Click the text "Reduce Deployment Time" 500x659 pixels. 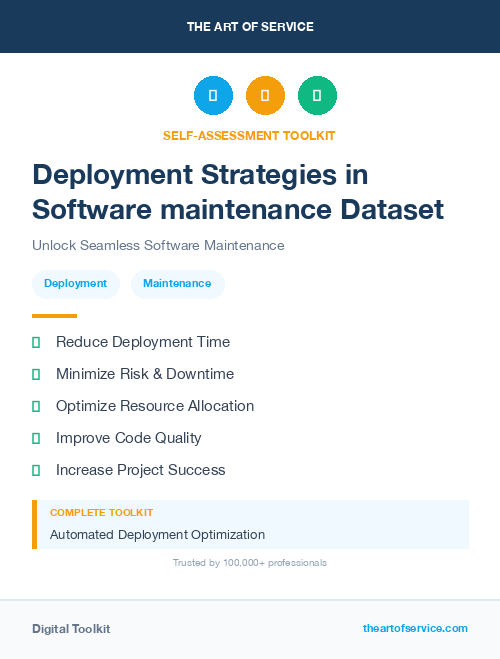143,342
